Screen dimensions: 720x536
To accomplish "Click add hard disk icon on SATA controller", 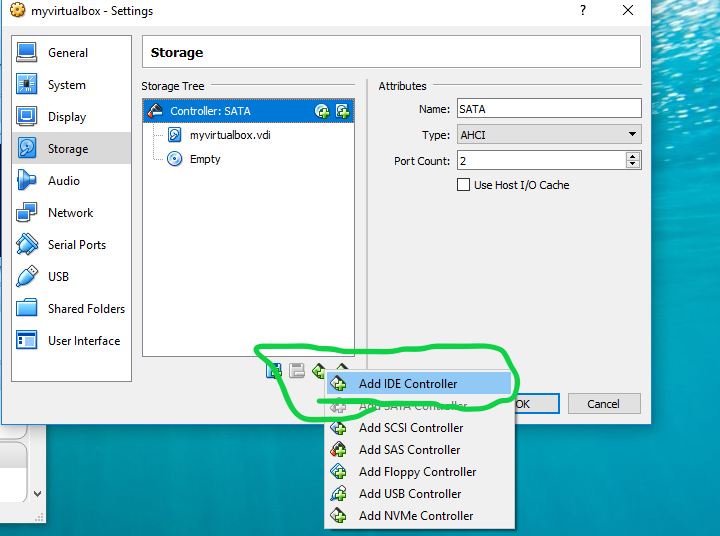I will pyautogui.click(x=342, y=111).
